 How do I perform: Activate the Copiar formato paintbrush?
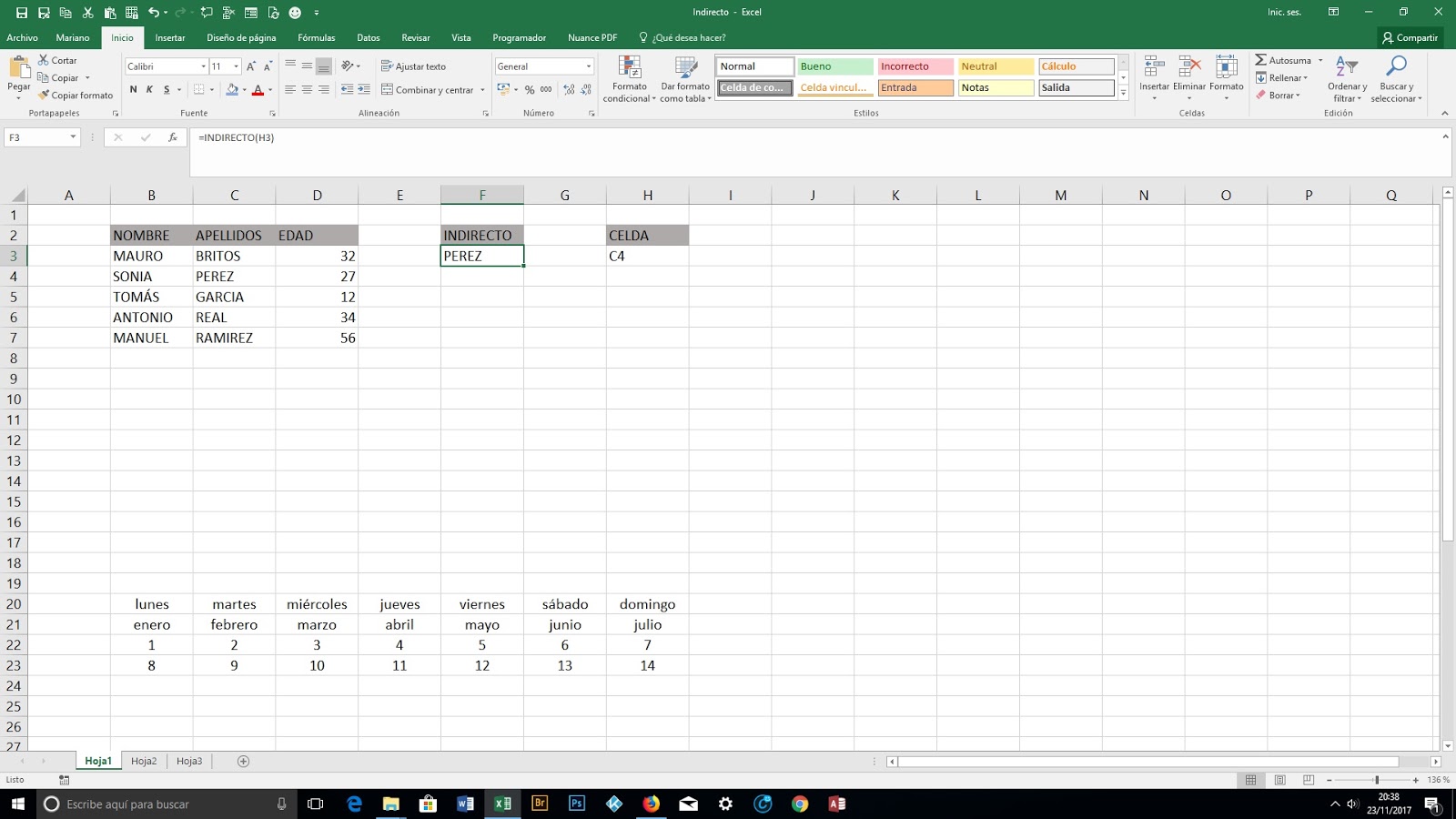click(x=76, y=95)
